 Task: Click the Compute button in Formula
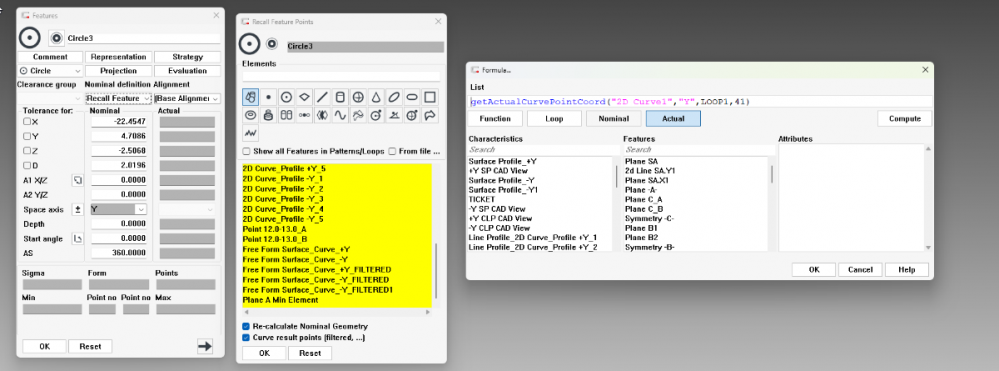click(905, 119)
